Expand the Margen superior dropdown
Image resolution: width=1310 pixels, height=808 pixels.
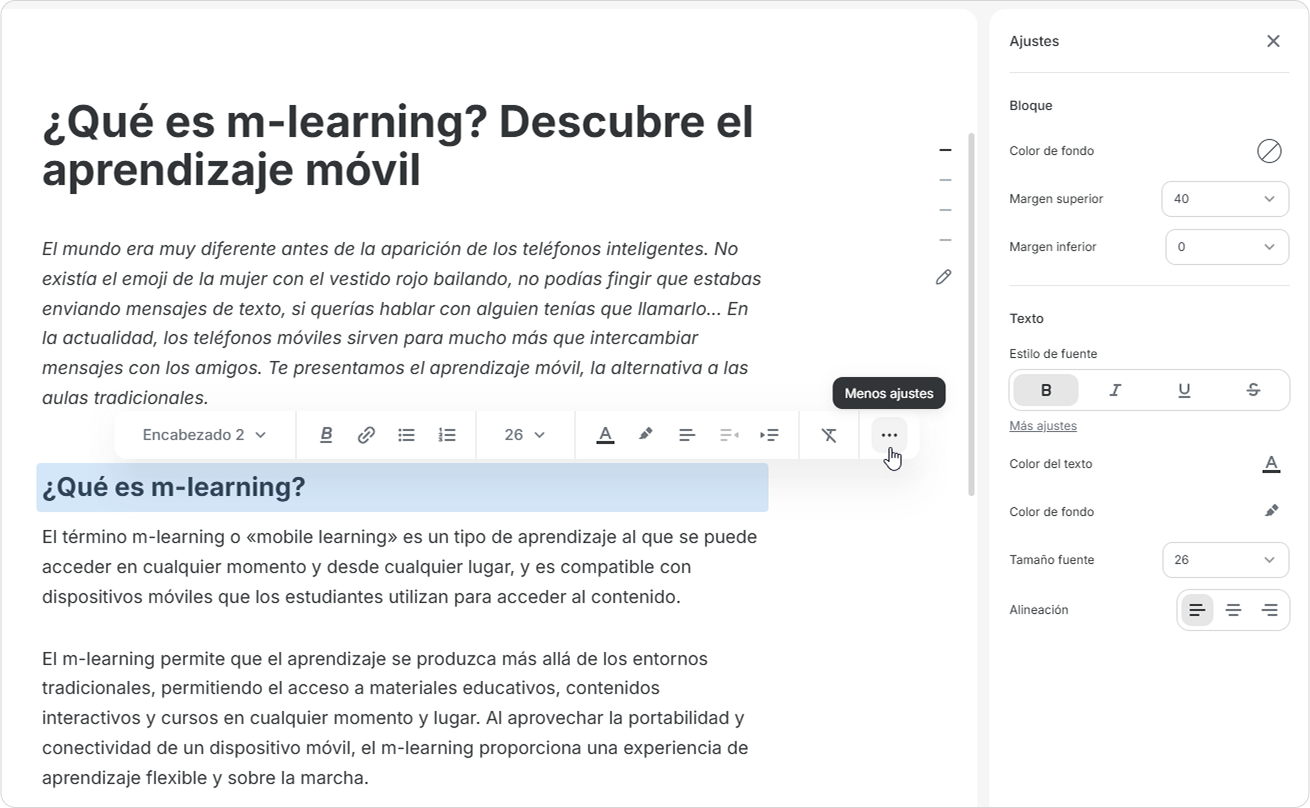[x=1225, y=199]
